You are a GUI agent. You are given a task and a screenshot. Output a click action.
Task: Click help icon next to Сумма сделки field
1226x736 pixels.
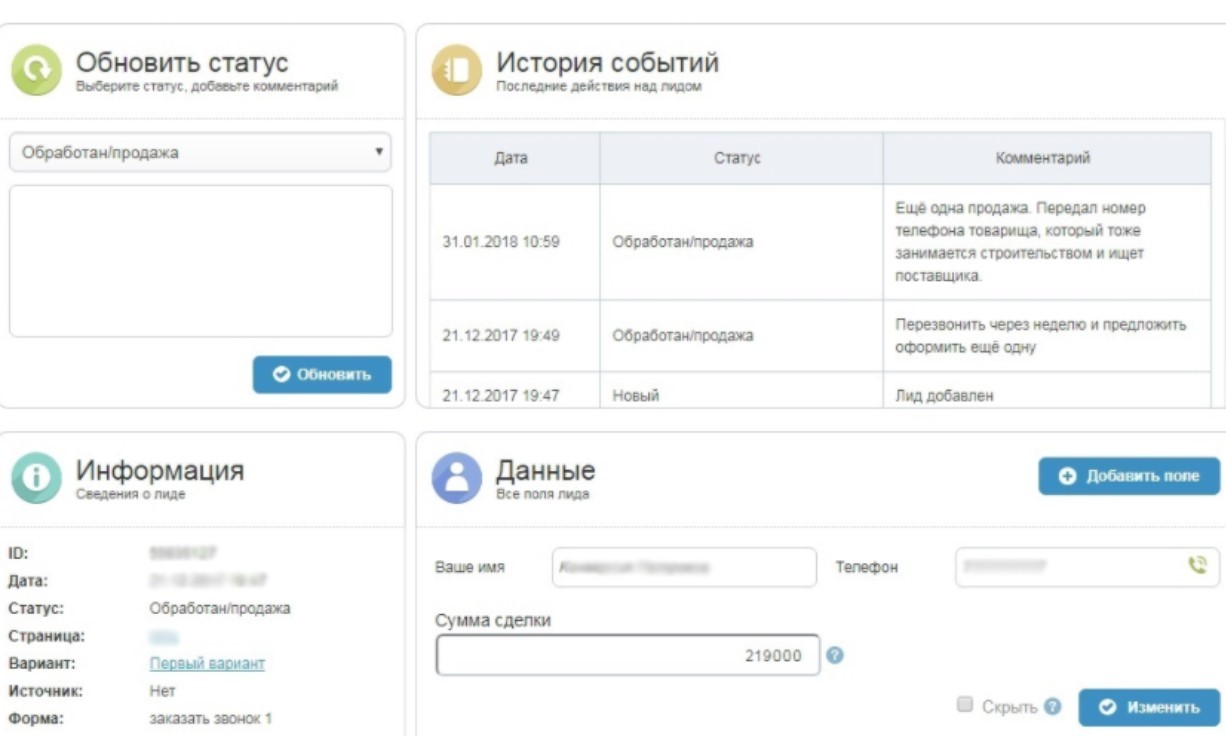pyautogui.click(x=836, y=655)
